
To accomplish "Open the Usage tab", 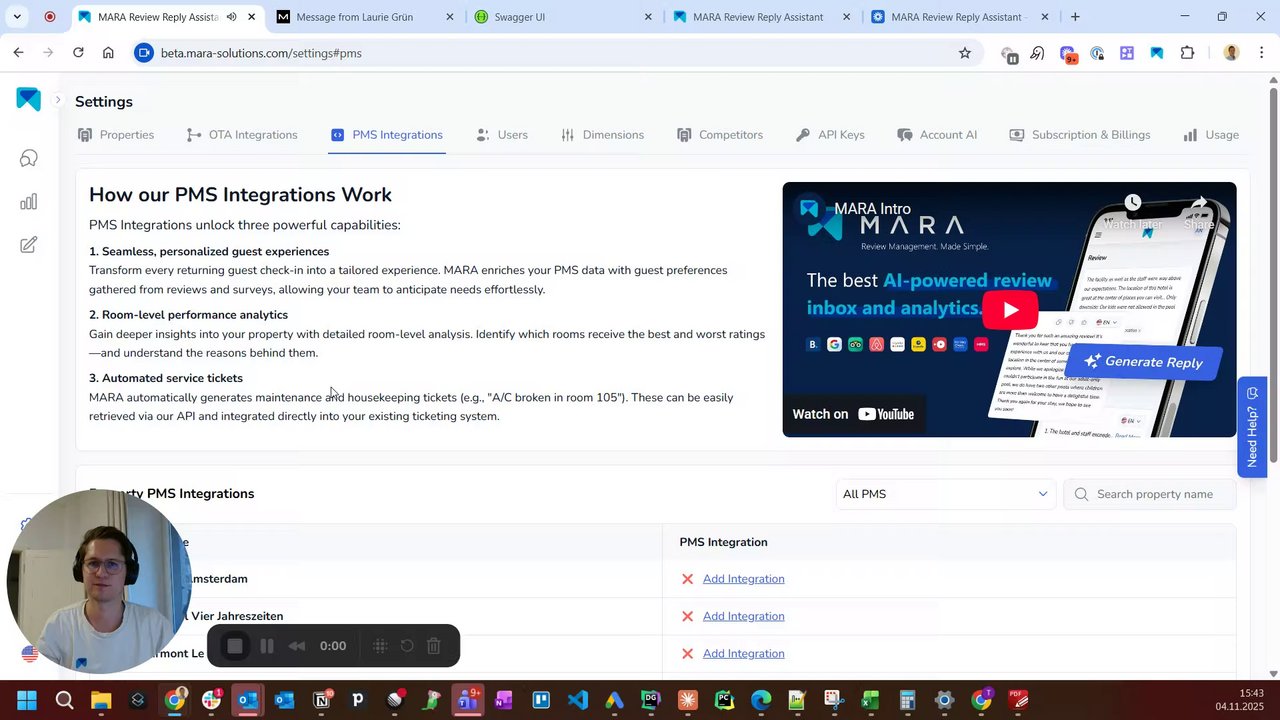I will pos(1211,135).
